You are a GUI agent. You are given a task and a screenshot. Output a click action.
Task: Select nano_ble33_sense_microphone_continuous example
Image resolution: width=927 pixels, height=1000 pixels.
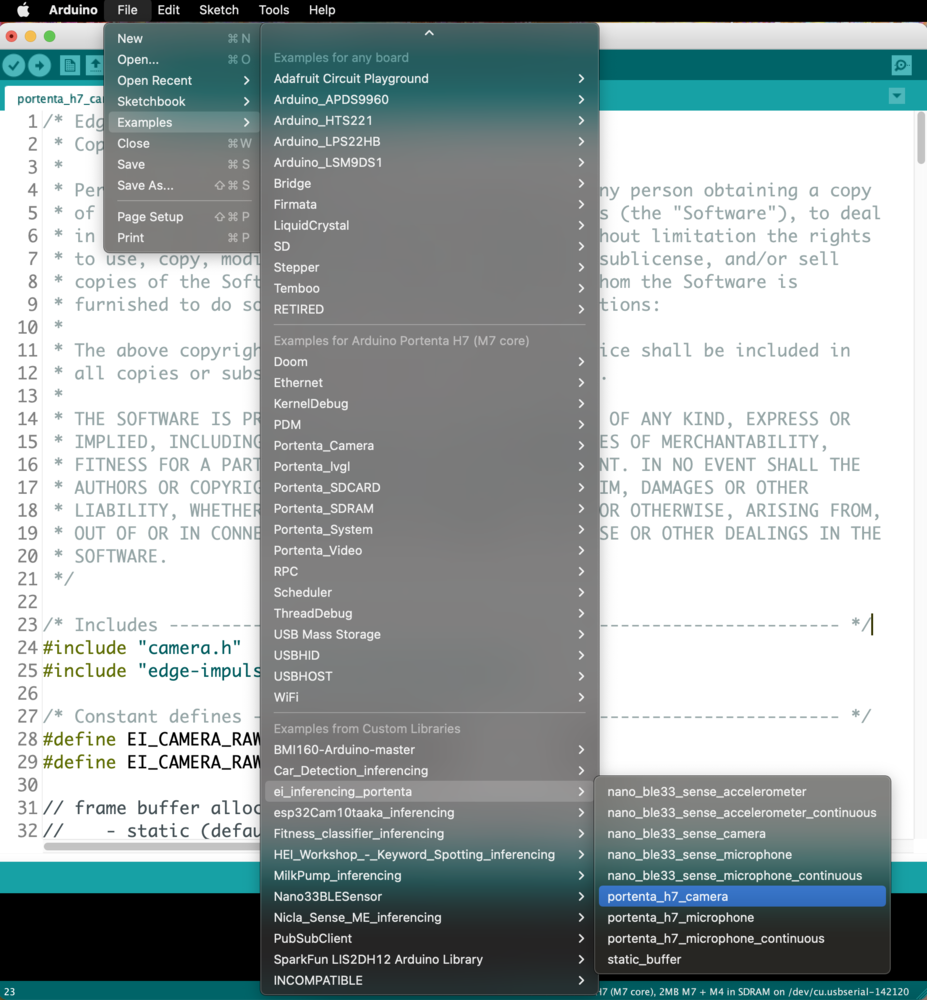click(742, 876)
